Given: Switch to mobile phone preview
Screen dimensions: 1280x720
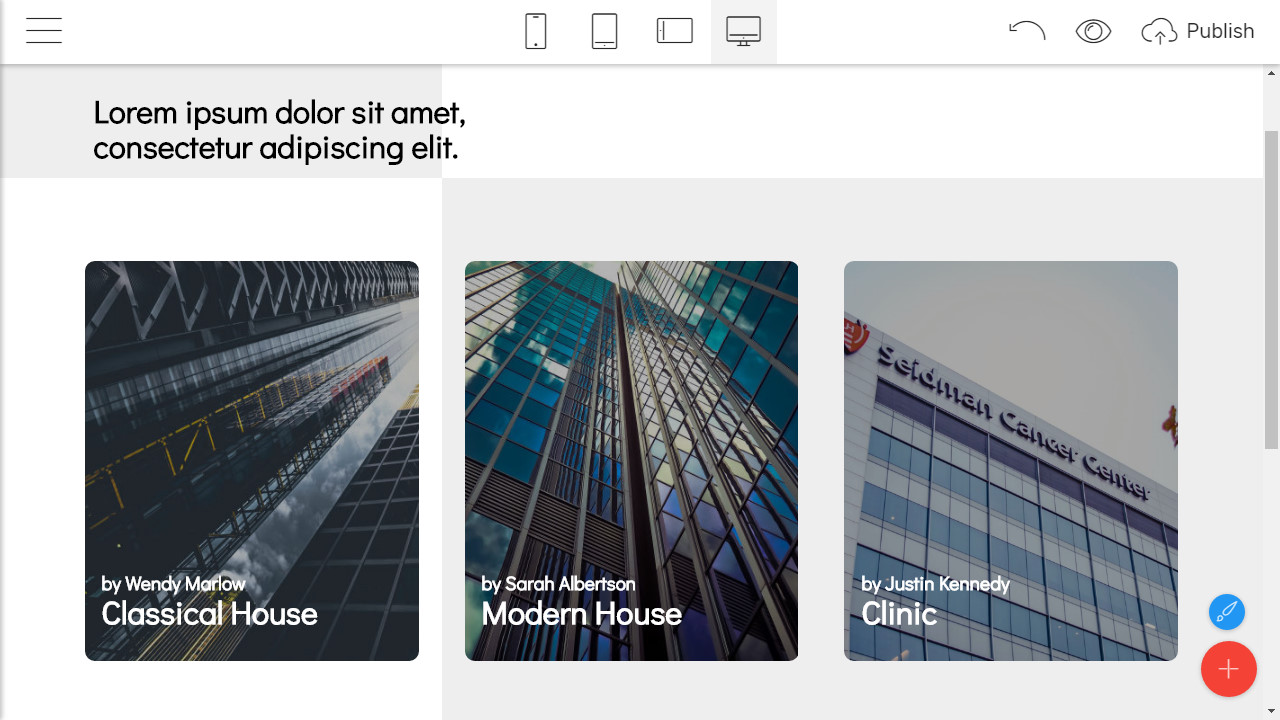Looking at the screenshot, I should coord(536,31).
